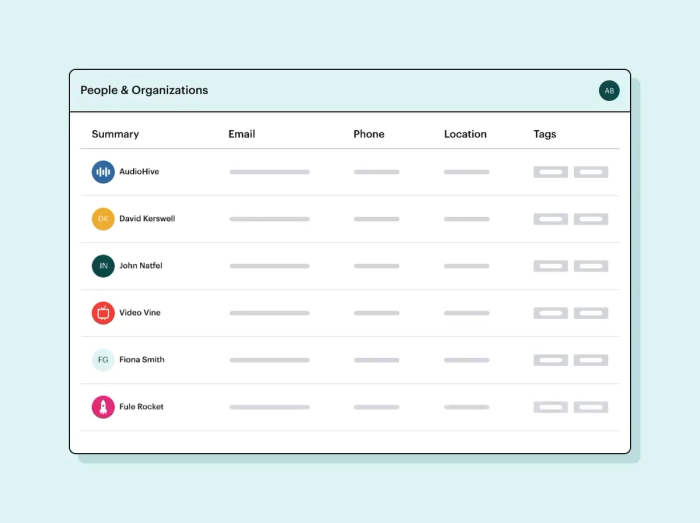Screen dimensions: 700x523
Task: Sort by the Summary column header
Action: coord(115,134)
